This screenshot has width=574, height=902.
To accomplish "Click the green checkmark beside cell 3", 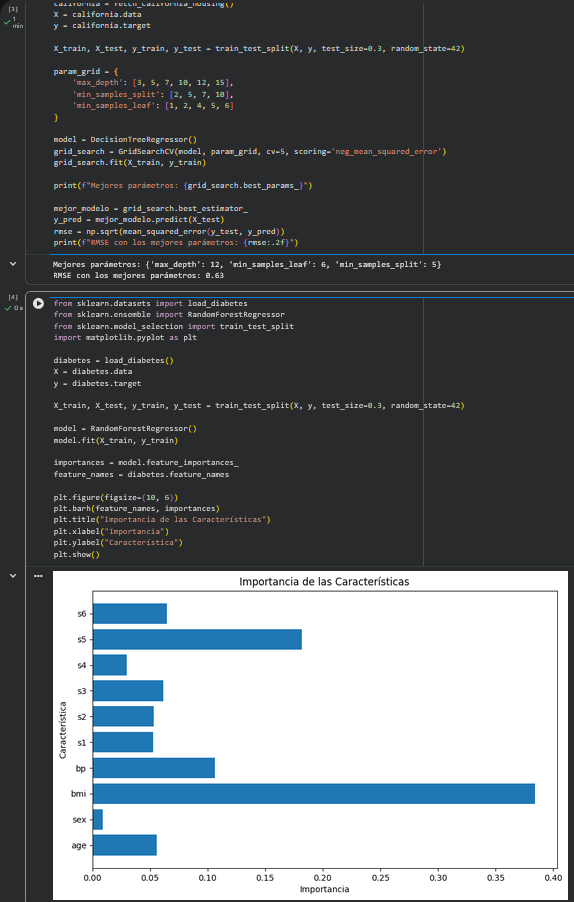I will tap(7, 22).
